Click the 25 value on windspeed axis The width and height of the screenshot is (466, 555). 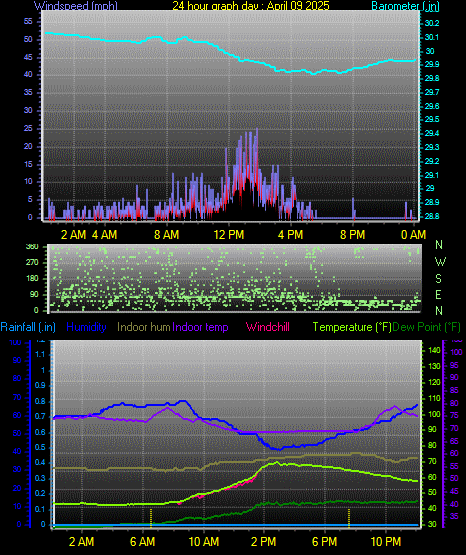[x=28, y=128]
